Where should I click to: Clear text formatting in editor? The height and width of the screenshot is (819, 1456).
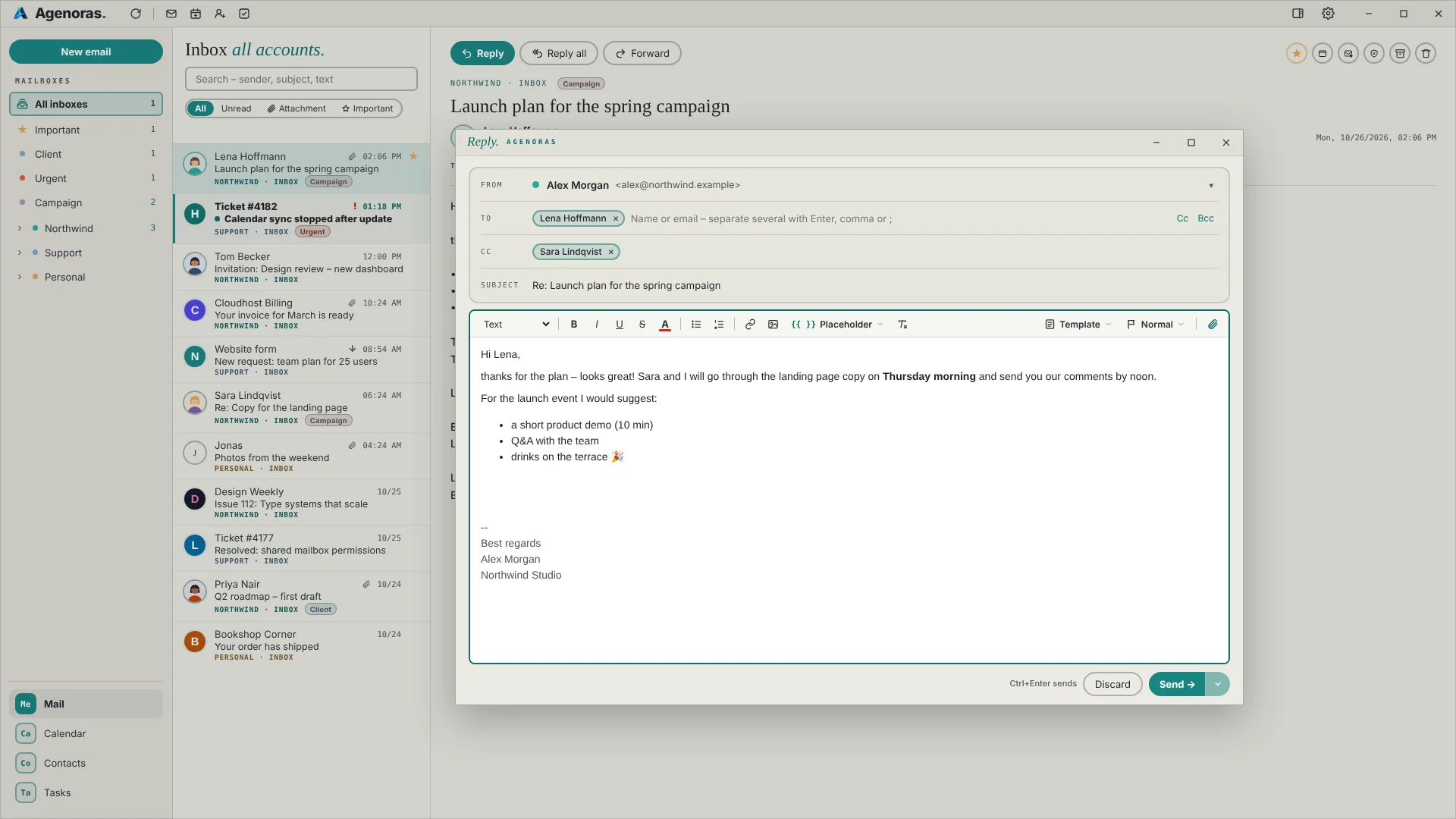pyautogui.click(x=902, y=325)
